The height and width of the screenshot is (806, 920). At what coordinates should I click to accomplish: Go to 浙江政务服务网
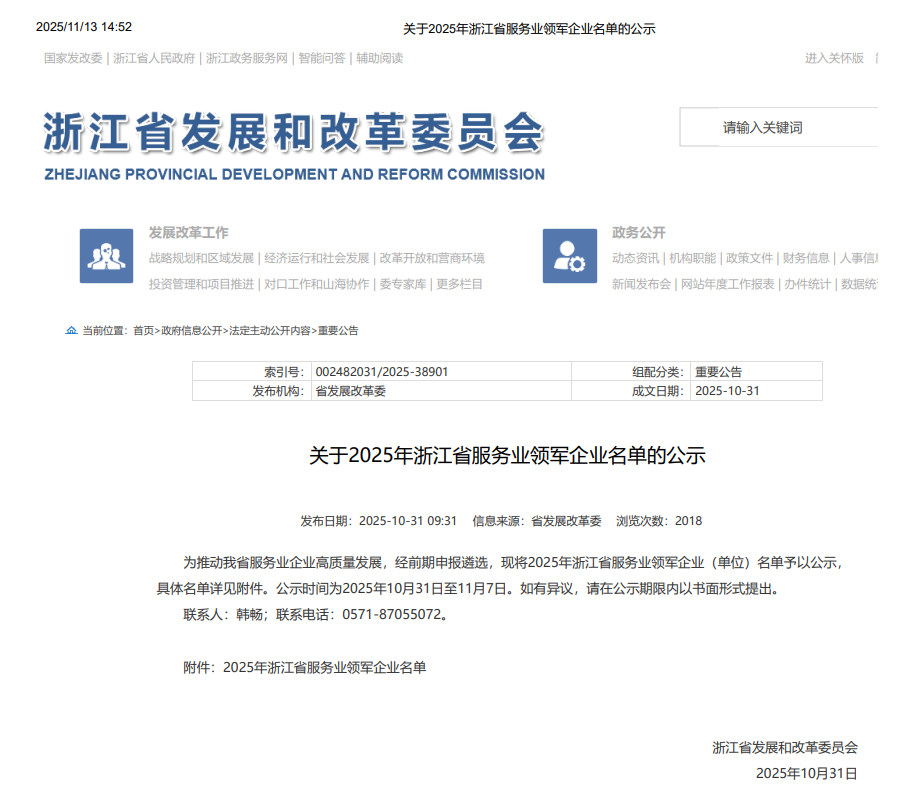(x=246, y=58)
